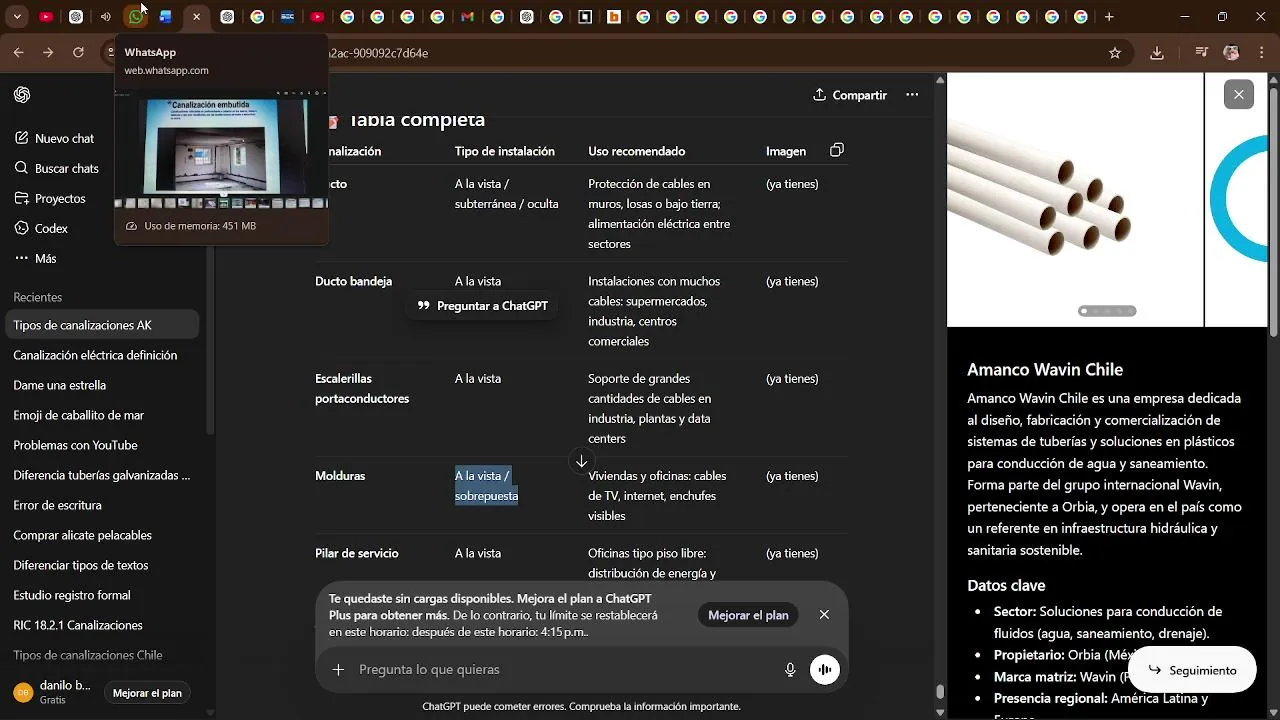Dismiss the plan limit banner
Viewport: 1280px width, 720px height.
(824, 615)
